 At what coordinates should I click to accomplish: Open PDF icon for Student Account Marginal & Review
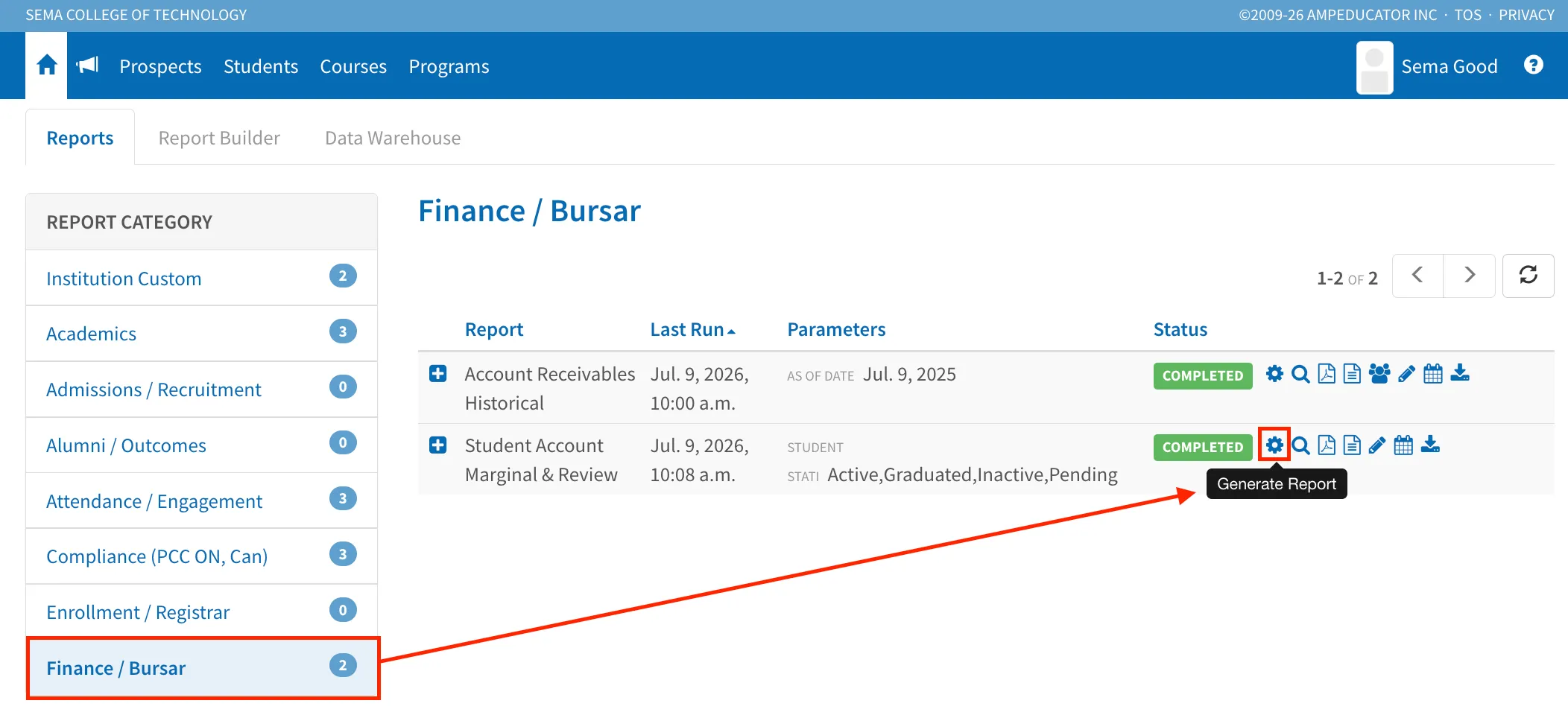coord(1327,445)
